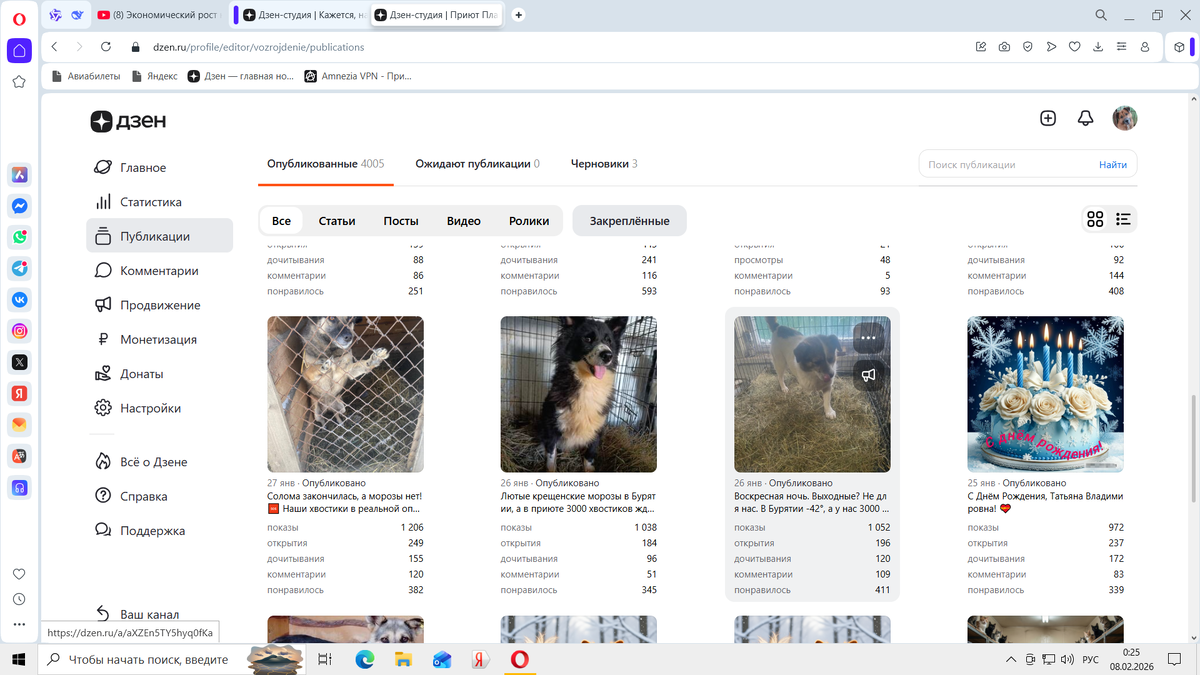Switch to Ожидают публикации tab
The width and height of the screenshot is (1200, 675).
click(x=477, y=164)
